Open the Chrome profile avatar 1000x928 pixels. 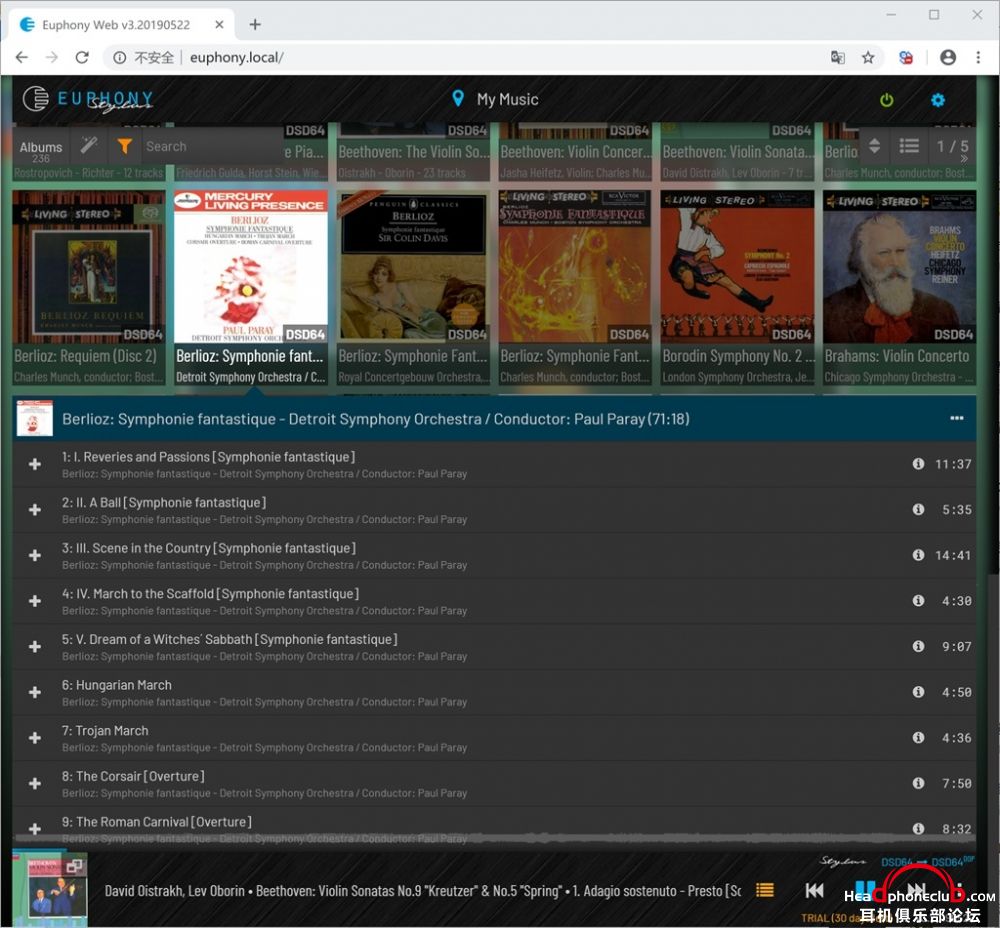(948, 57)
